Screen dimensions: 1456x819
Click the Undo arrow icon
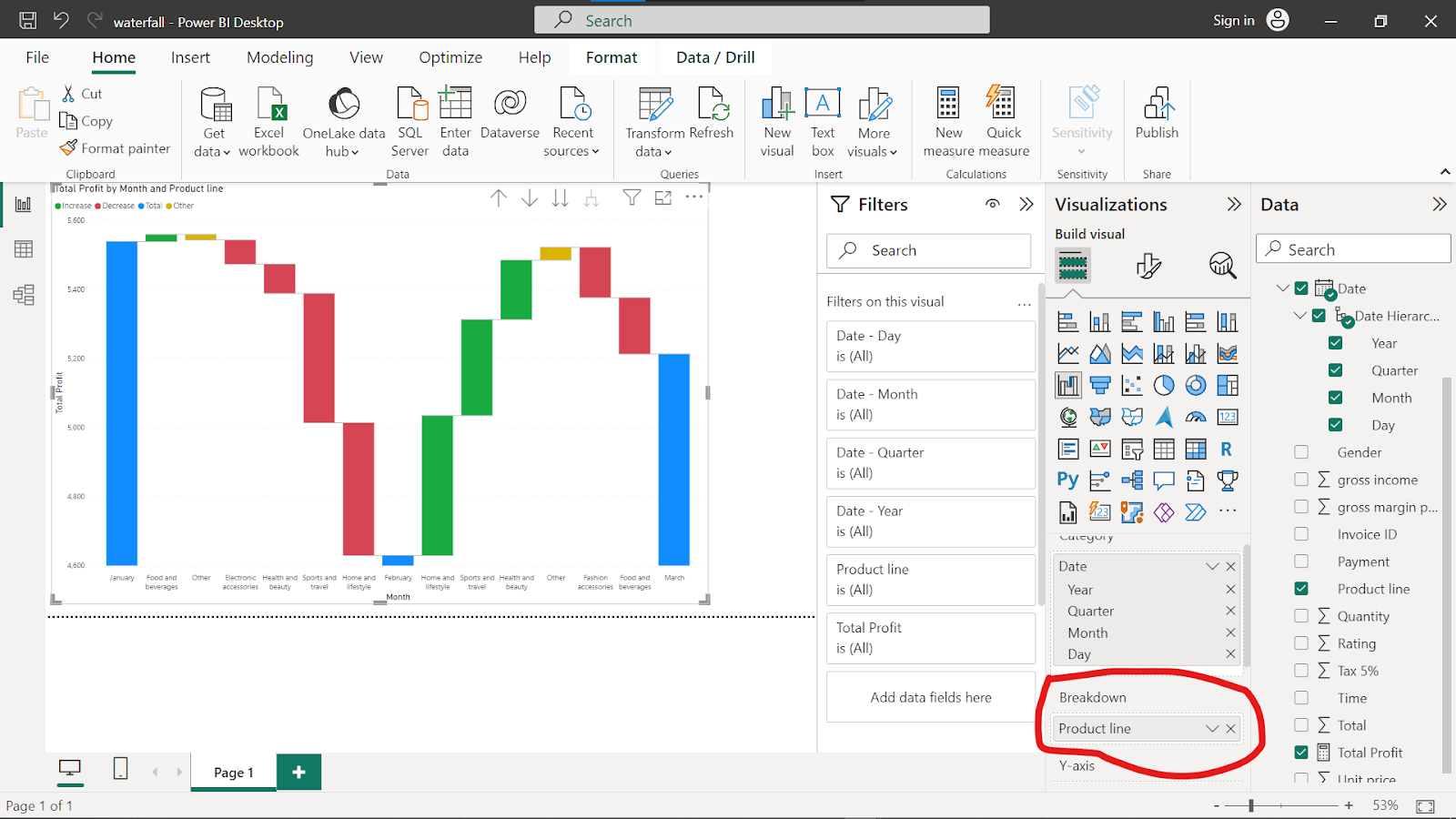pyautogui.click(x=61, y=20)
